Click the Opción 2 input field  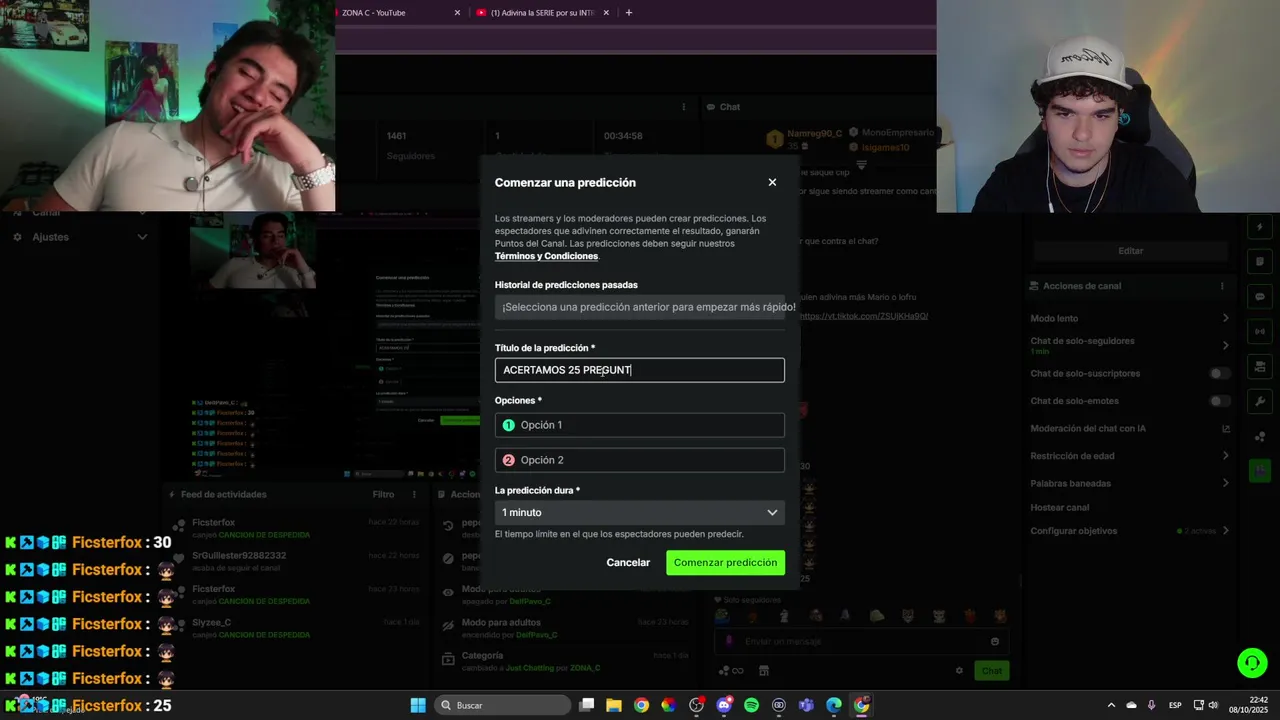tap(640, 460)
